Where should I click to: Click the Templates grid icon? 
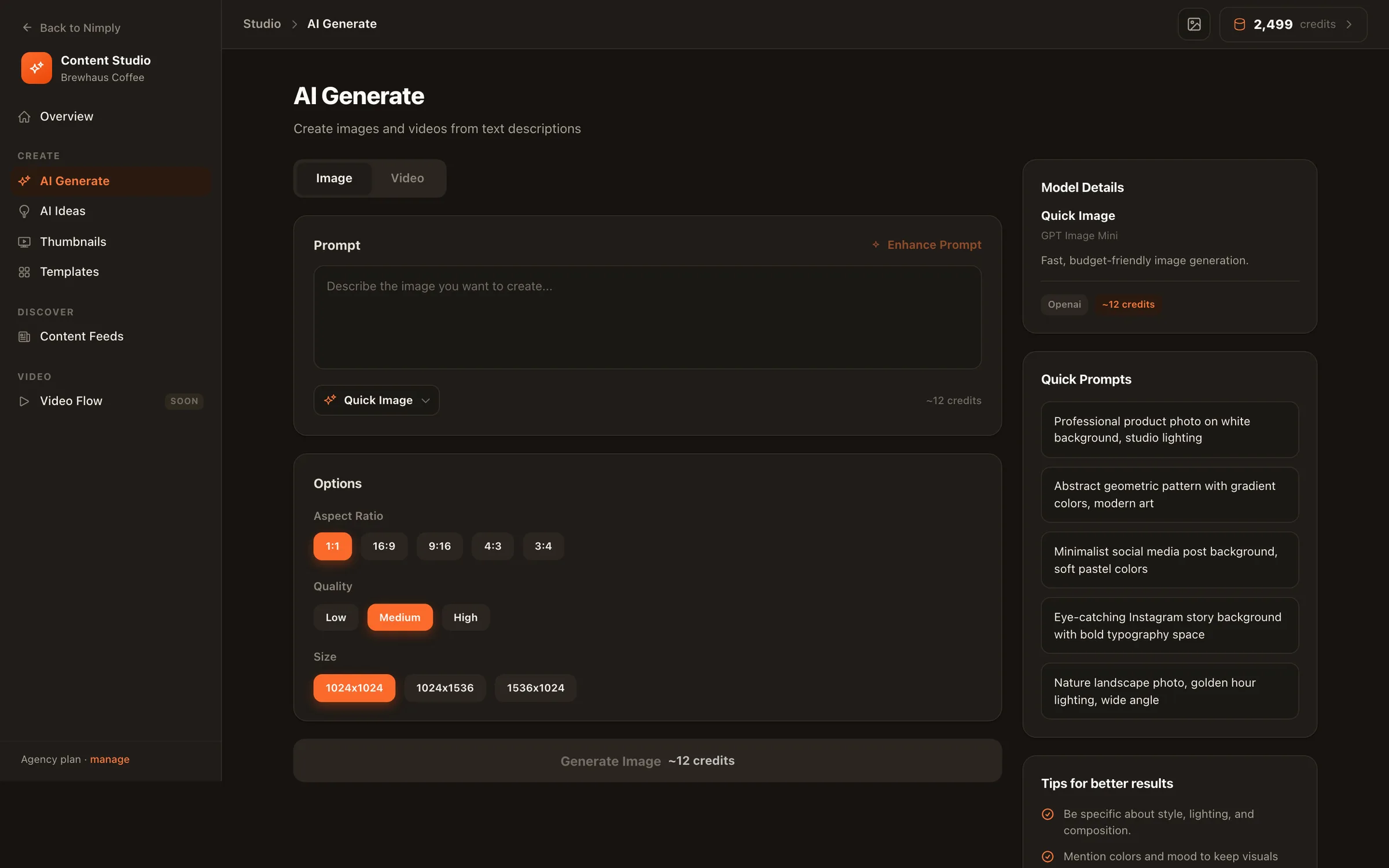24,272
